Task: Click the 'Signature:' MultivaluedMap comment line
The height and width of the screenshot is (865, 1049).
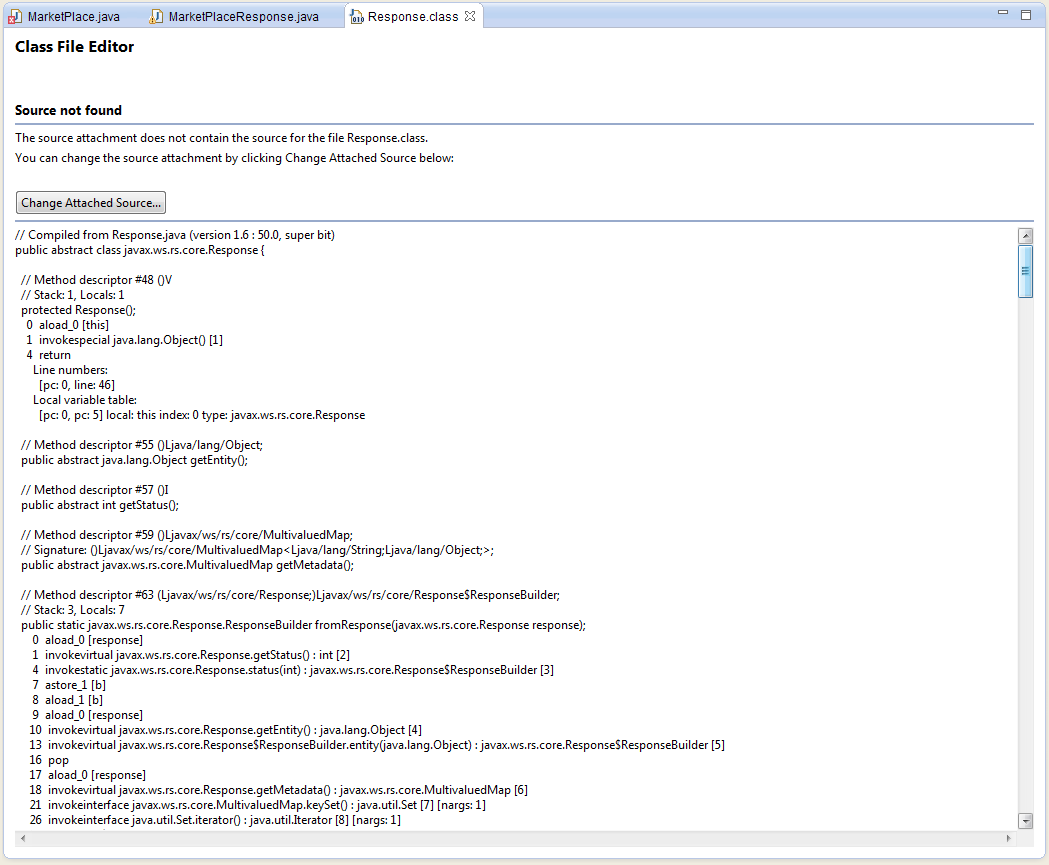Action: click(x=258, y=551)
